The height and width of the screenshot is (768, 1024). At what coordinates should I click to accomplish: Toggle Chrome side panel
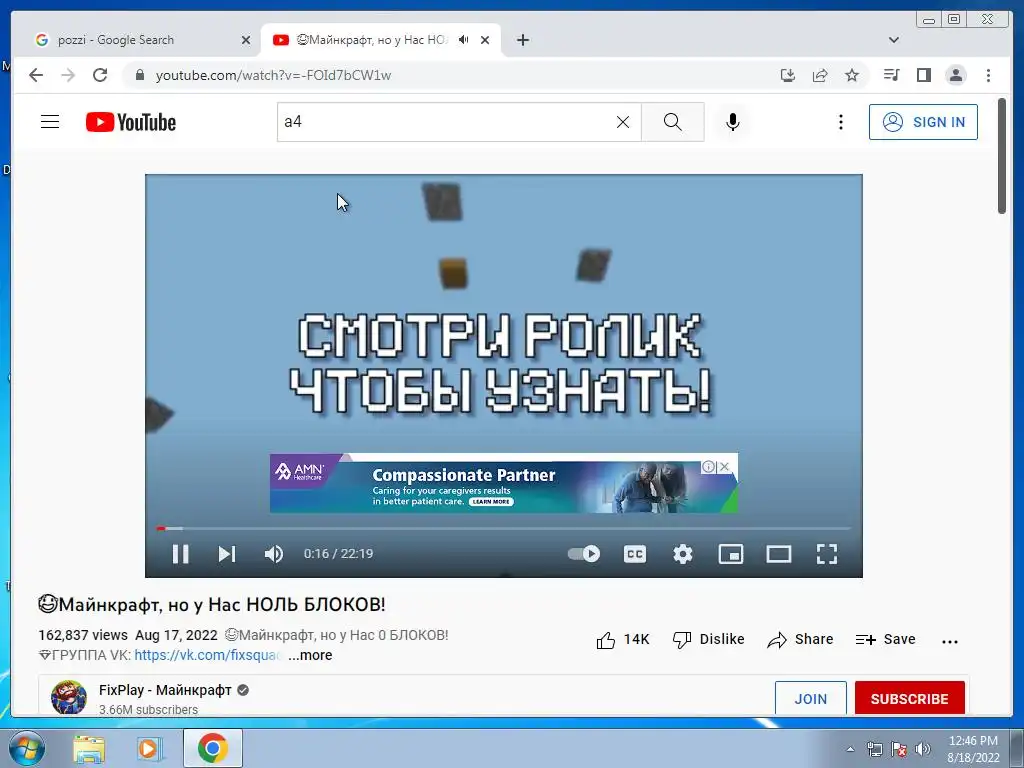(x=923, y=75)
